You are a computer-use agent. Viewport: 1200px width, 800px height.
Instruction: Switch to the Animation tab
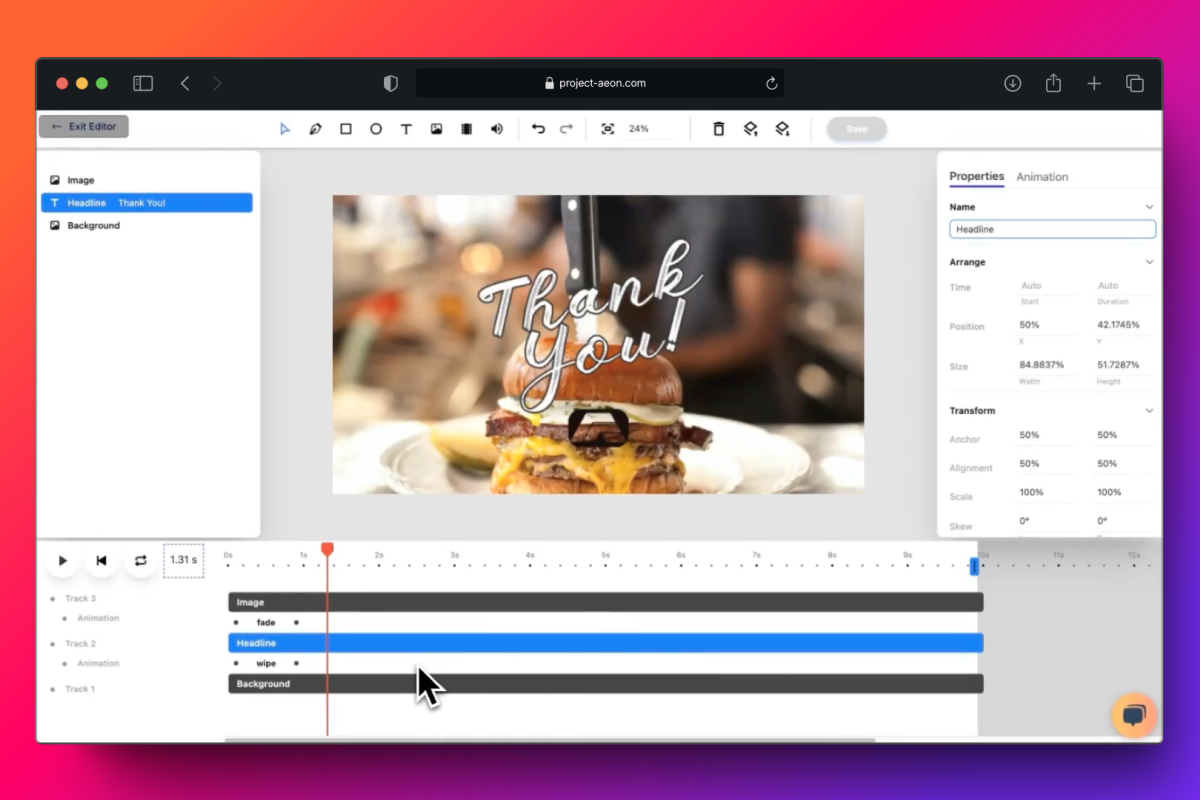pos(1042,177)
